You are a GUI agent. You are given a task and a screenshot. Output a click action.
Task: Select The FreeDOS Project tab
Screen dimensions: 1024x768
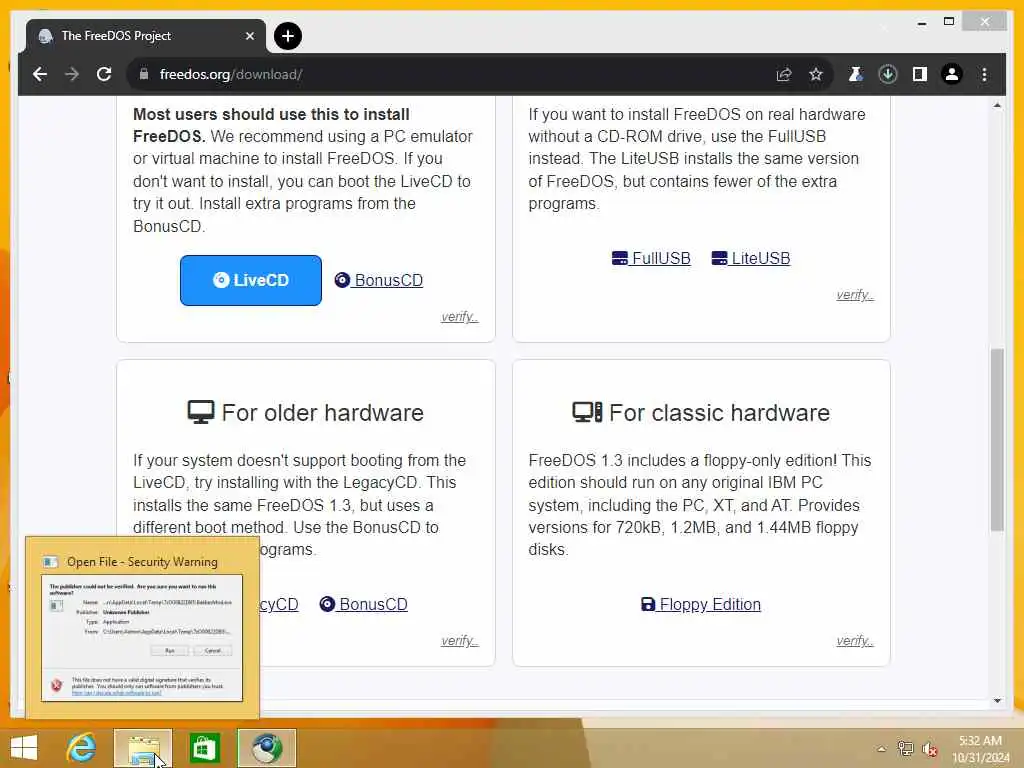146,36
